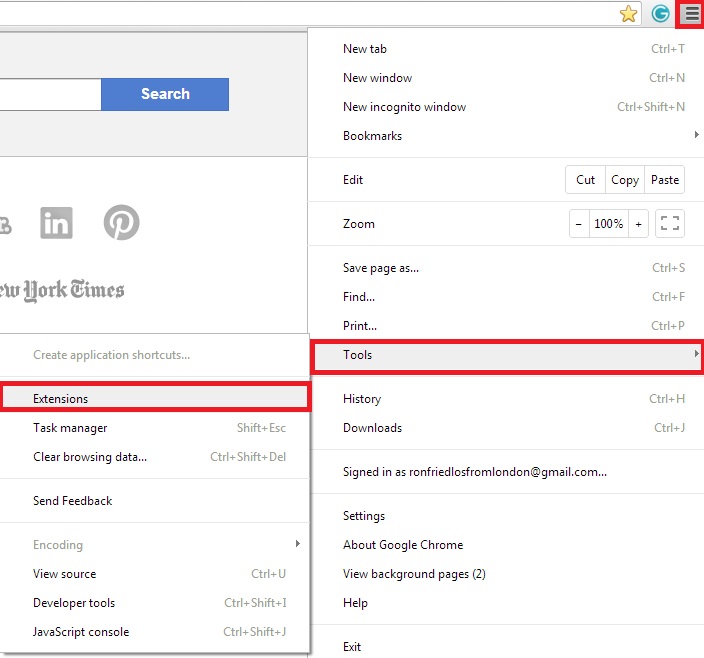This screenshot has height=658, width=704.
Task: Click the New York Times logo
Action: point(60,291)
